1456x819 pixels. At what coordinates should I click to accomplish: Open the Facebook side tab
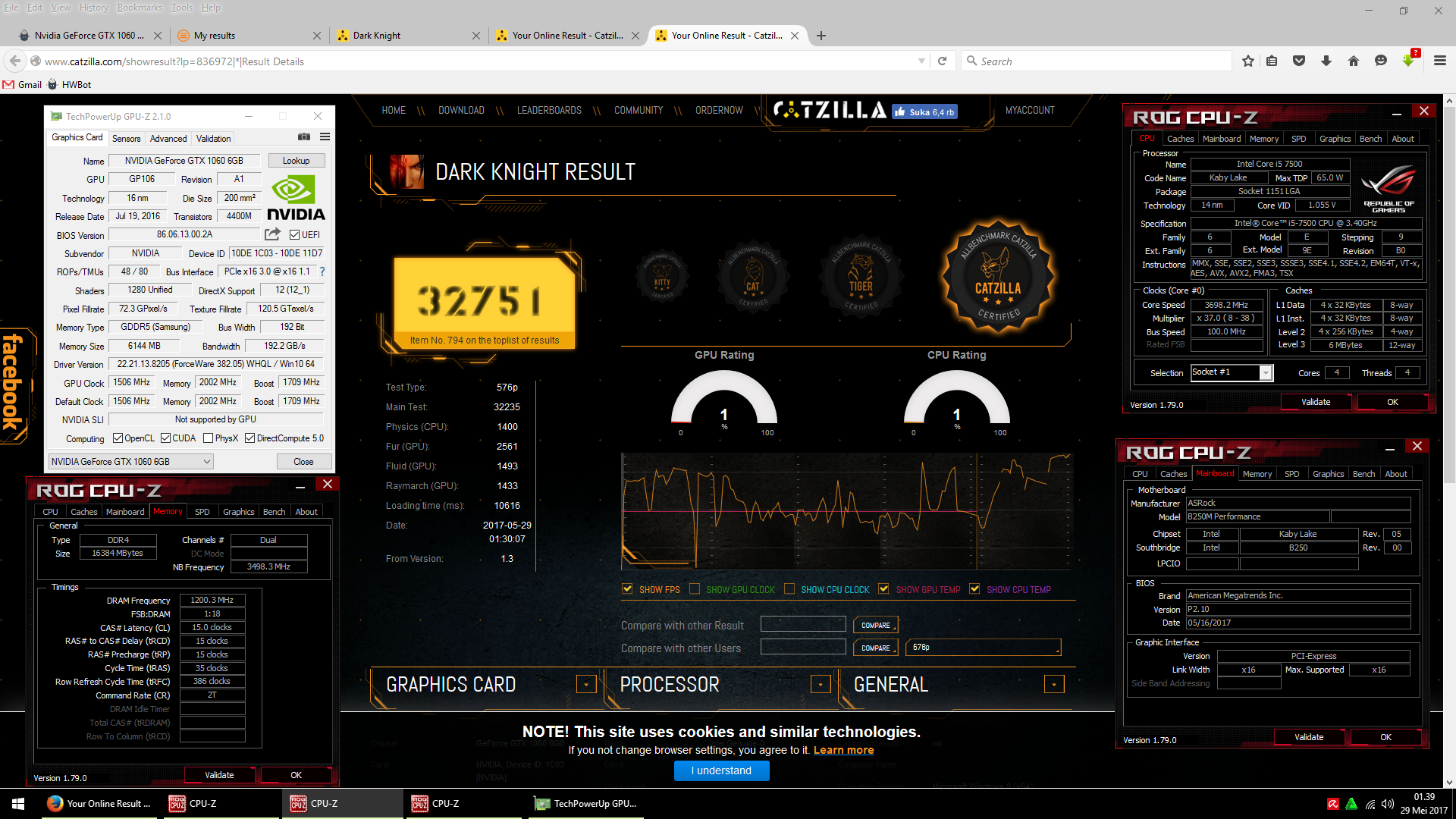tap(14, 384)
